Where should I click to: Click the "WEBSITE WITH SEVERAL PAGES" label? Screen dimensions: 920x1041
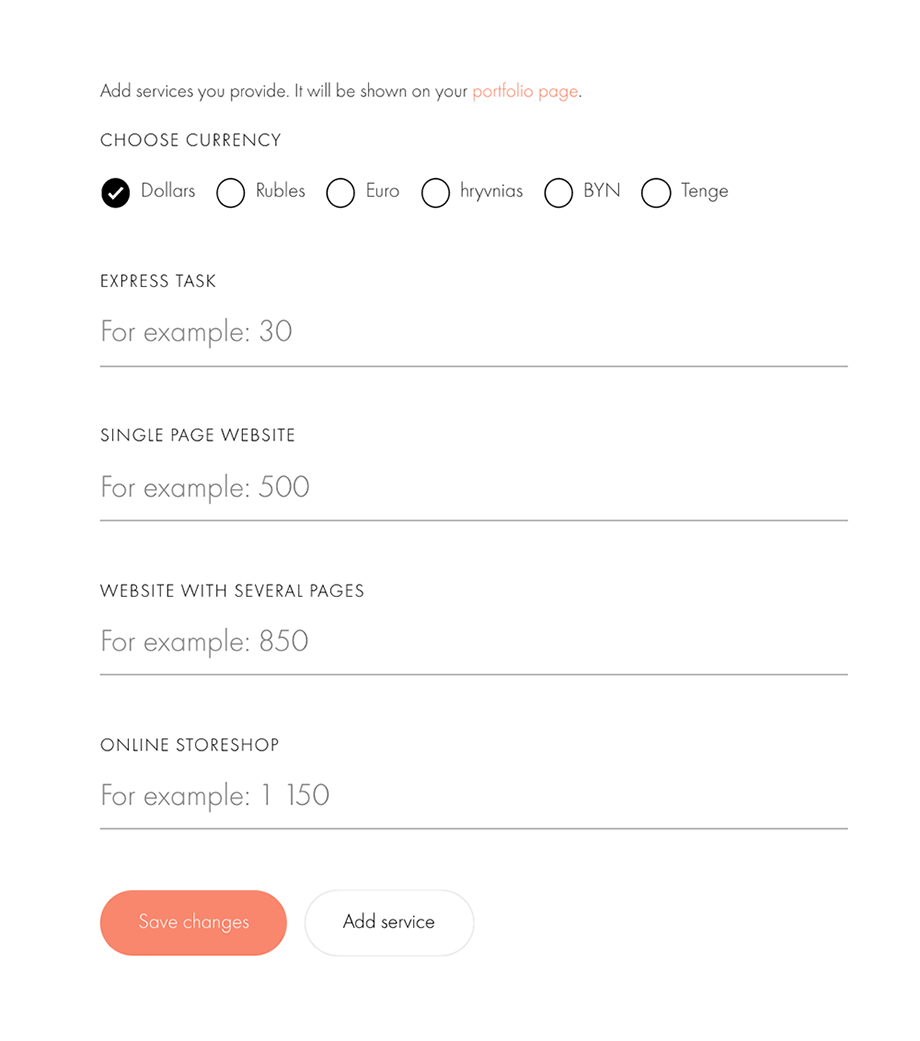232,590
